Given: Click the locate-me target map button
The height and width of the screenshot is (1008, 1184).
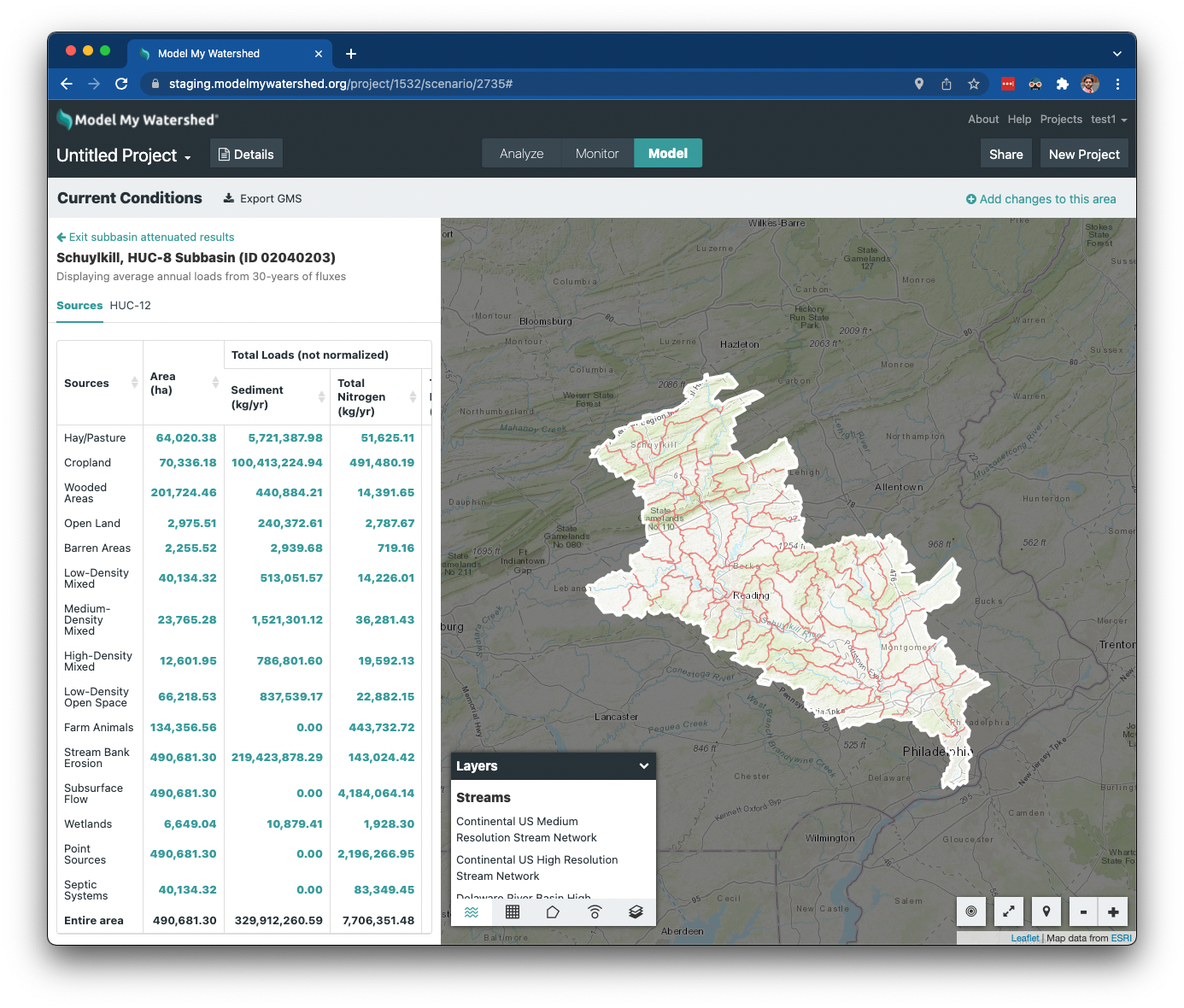Looking at the screenshot, I should tap(971, 911).
